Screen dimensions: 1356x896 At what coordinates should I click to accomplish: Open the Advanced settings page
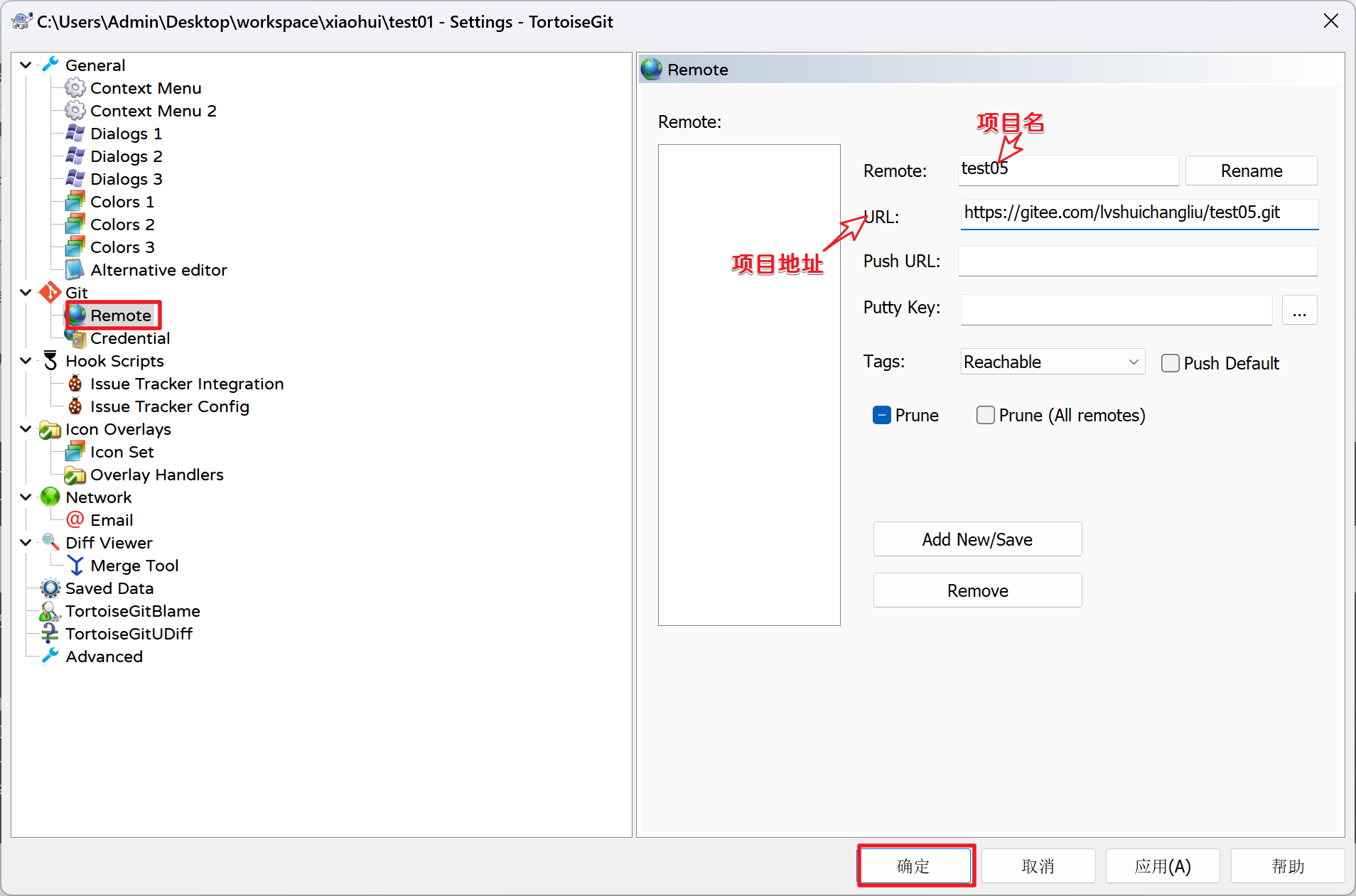pos(104,657)
